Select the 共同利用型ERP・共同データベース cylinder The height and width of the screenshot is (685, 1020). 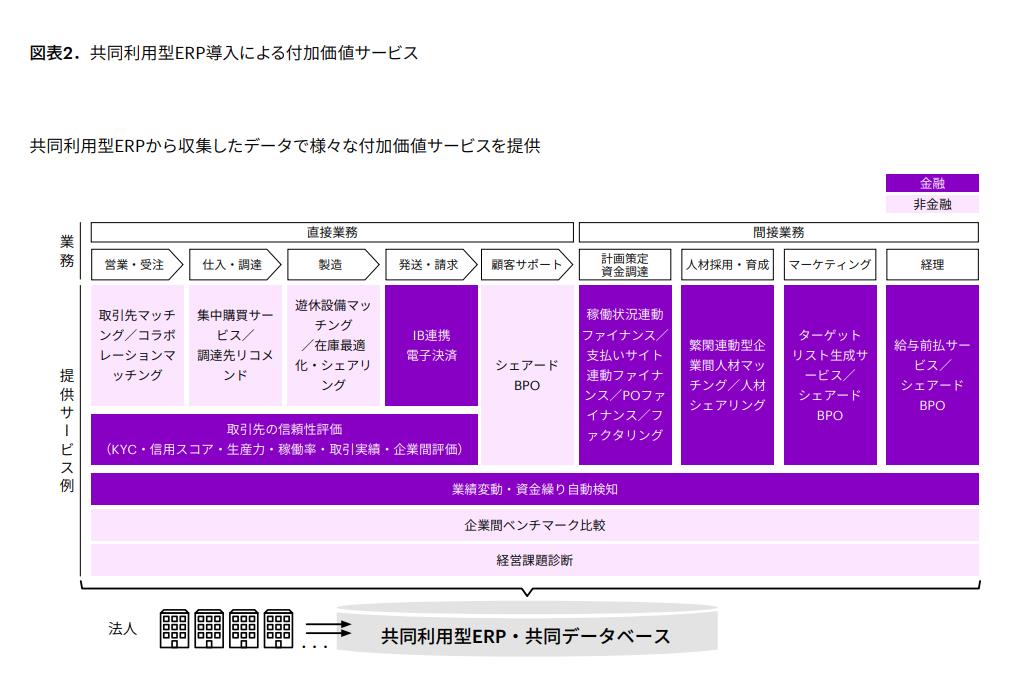(526, 632)
